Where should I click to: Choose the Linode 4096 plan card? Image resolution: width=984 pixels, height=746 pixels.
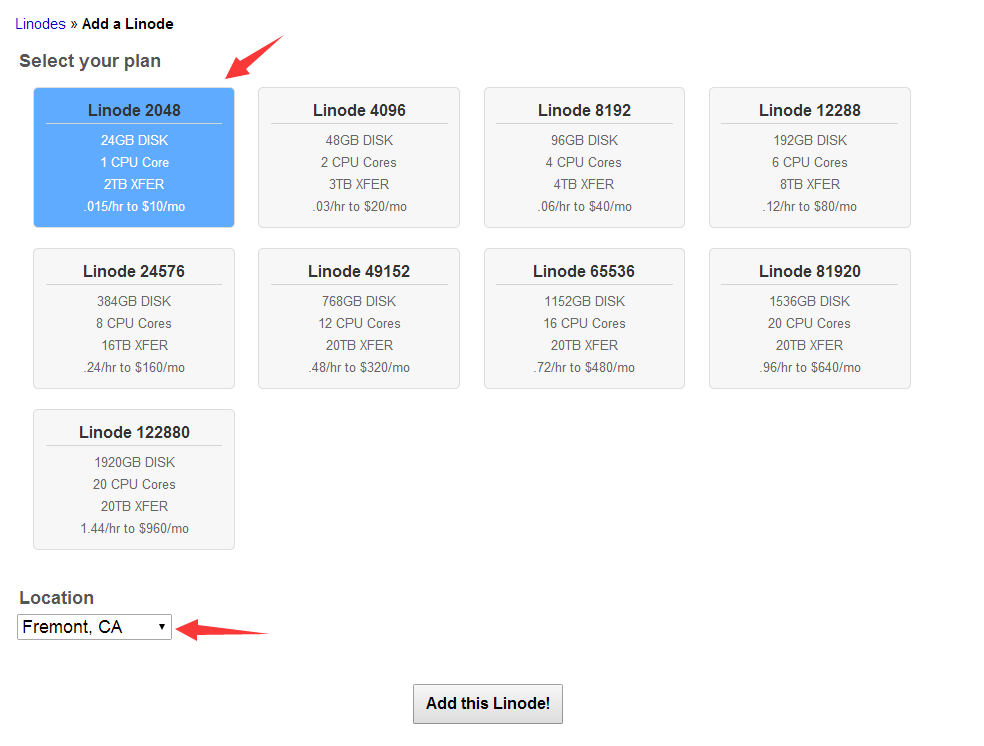click(359, 157)
